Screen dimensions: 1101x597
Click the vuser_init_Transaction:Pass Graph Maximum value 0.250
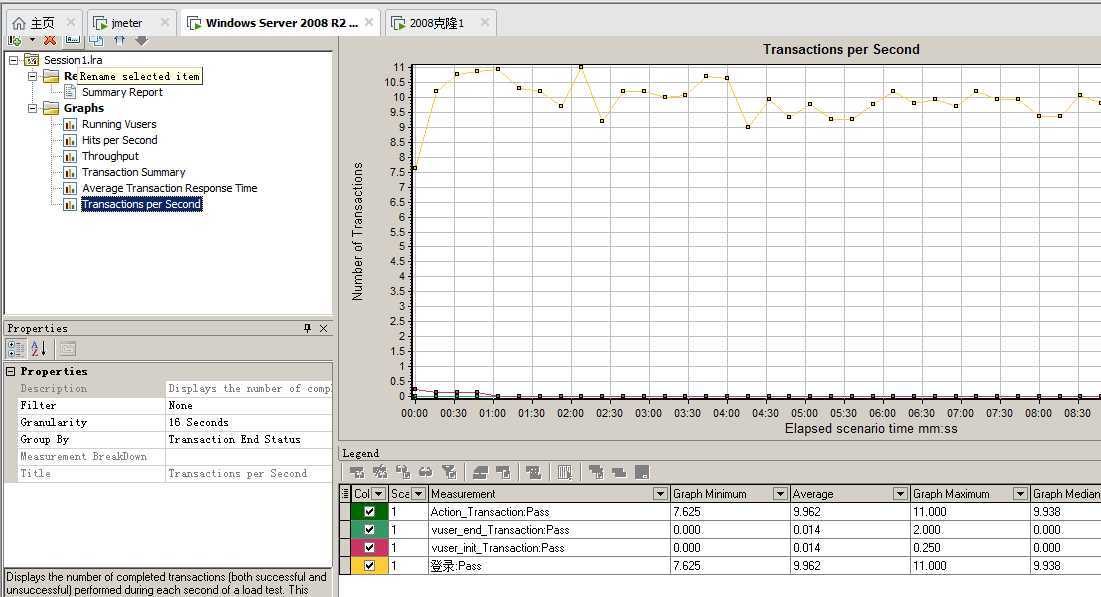click(x=970, y=548)
